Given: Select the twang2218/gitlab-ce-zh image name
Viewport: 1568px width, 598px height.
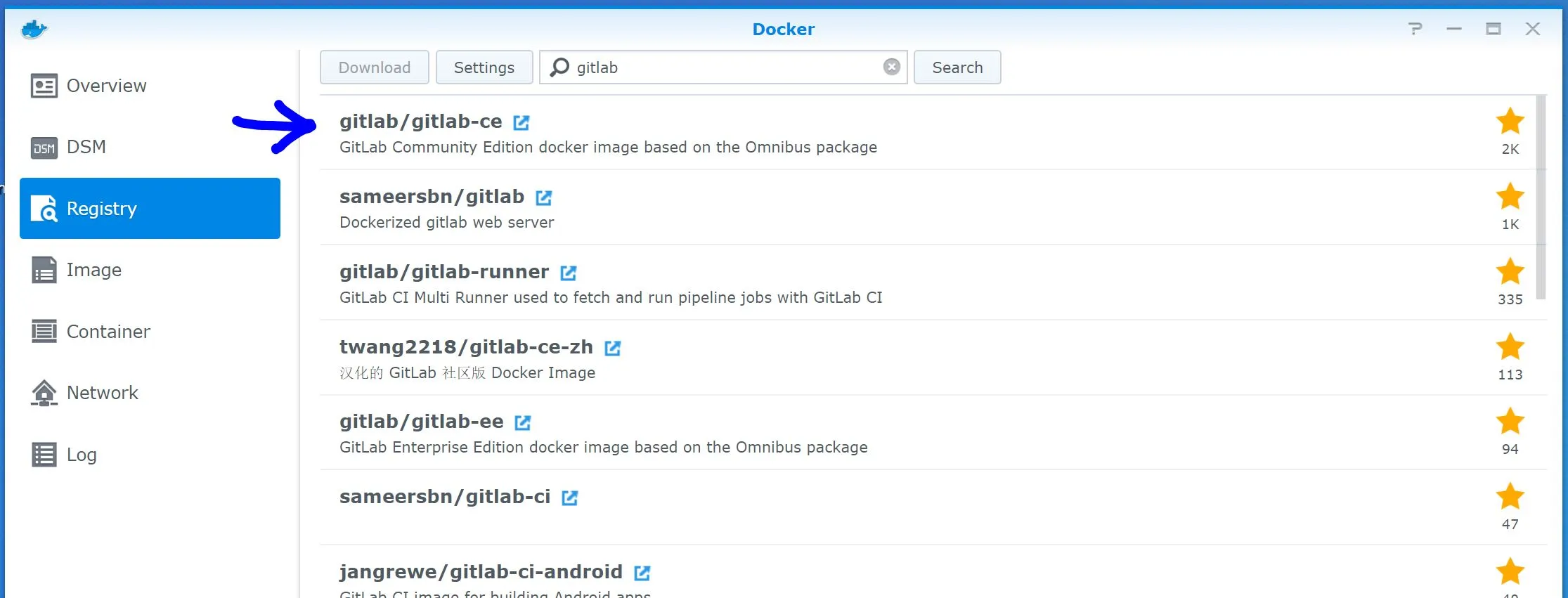Looking at the screenshot, I should click(x=467, y=347).
